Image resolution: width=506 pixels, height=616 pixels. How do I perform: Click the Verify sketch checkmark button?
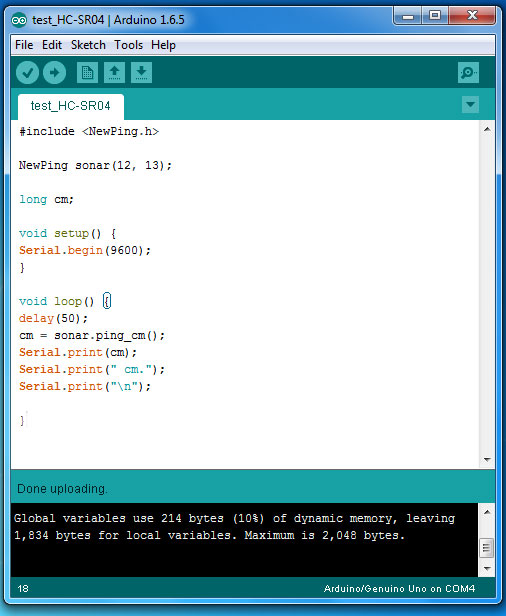click(x=27, y=73)
